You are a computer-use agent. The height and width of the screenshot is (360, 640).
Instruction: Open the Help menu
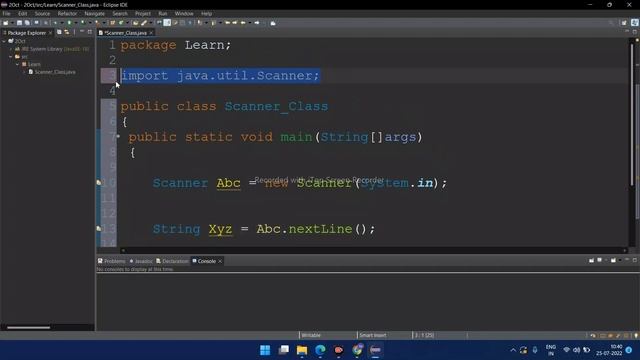(x=207, y=13)
